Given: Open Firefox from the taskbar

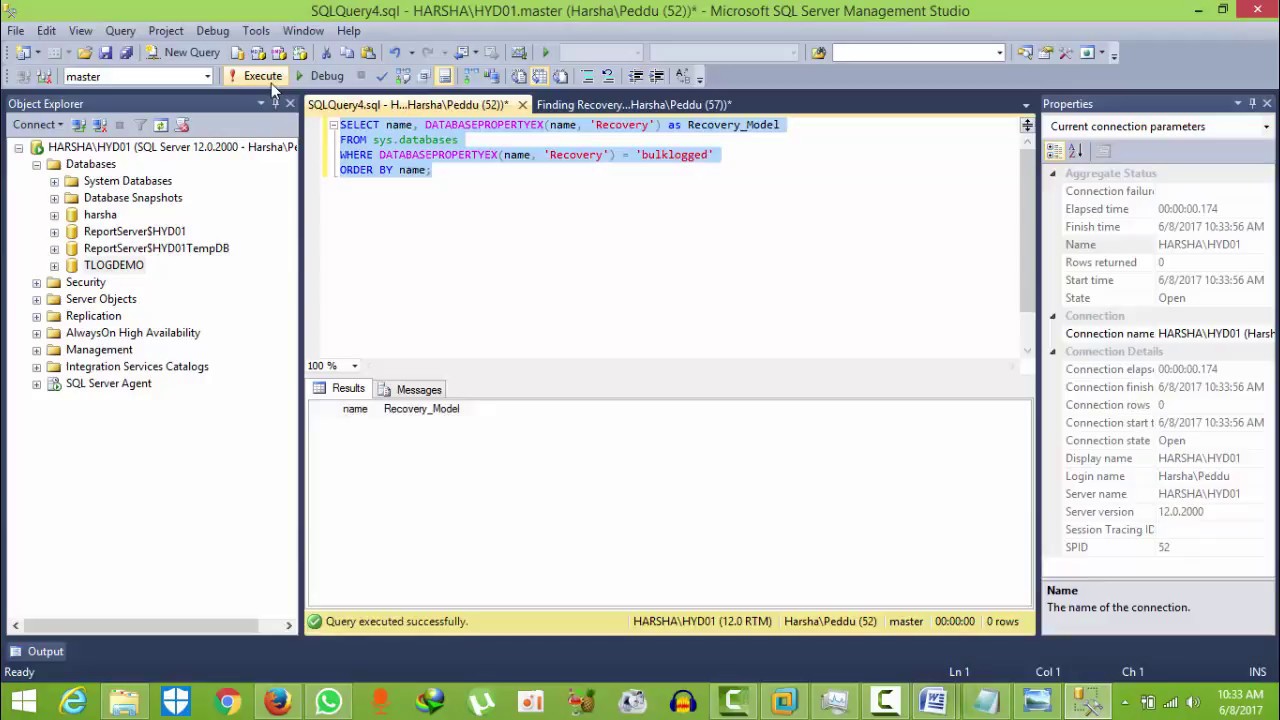Looking at the screenshot, I should tap(278, 702).
